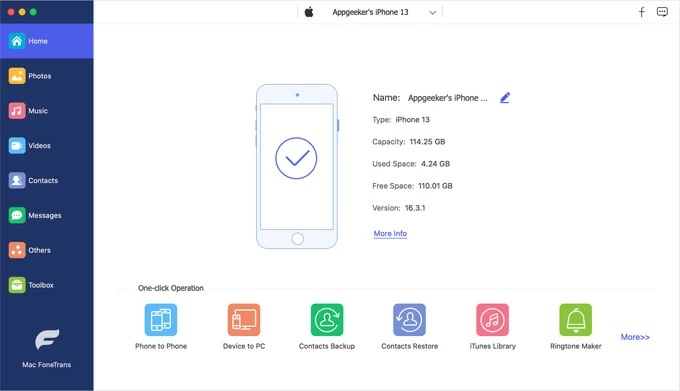Edit the device name with the pencil icon

(x=505, y=98)
